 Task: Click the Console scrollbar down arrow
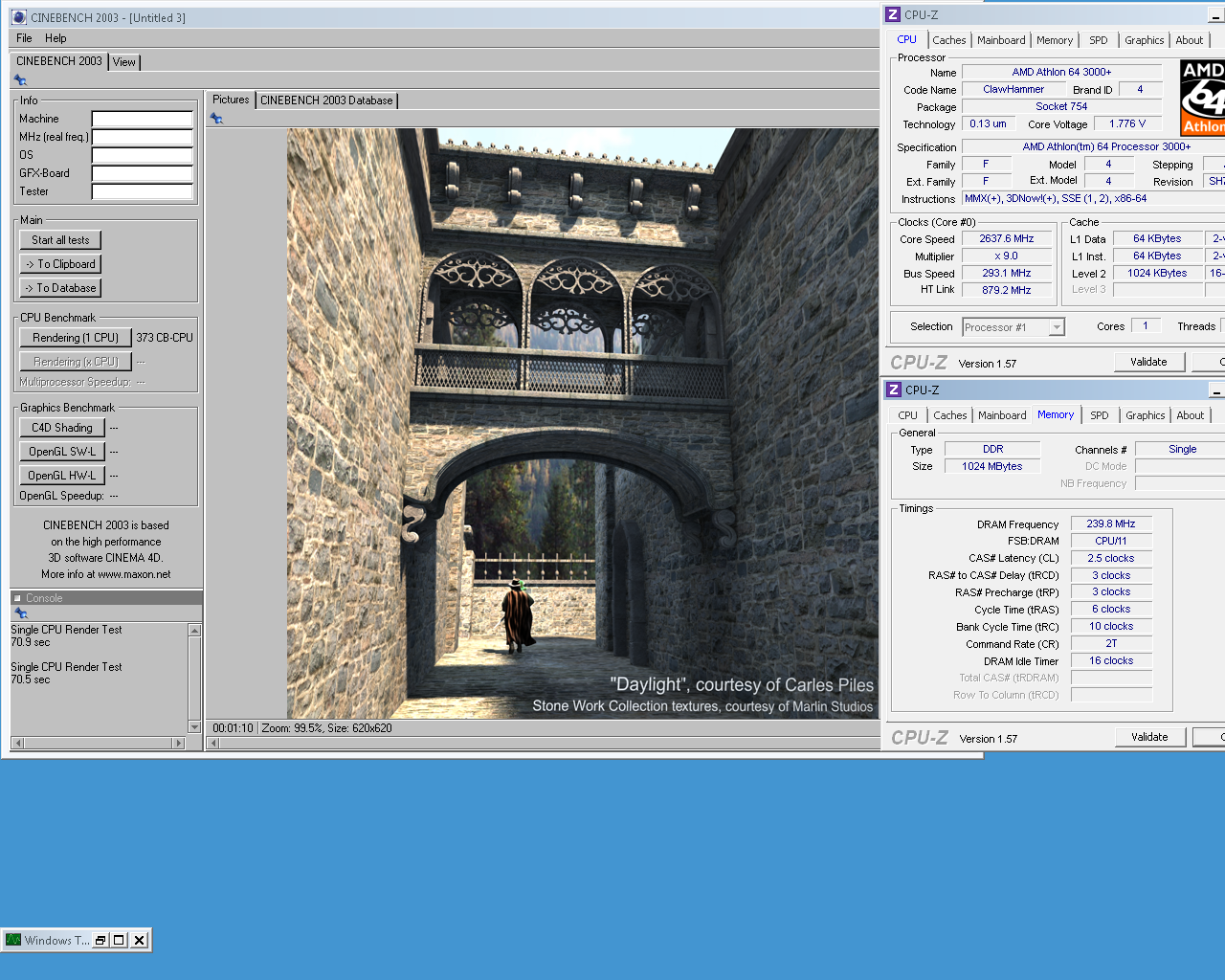pos(195,727)
